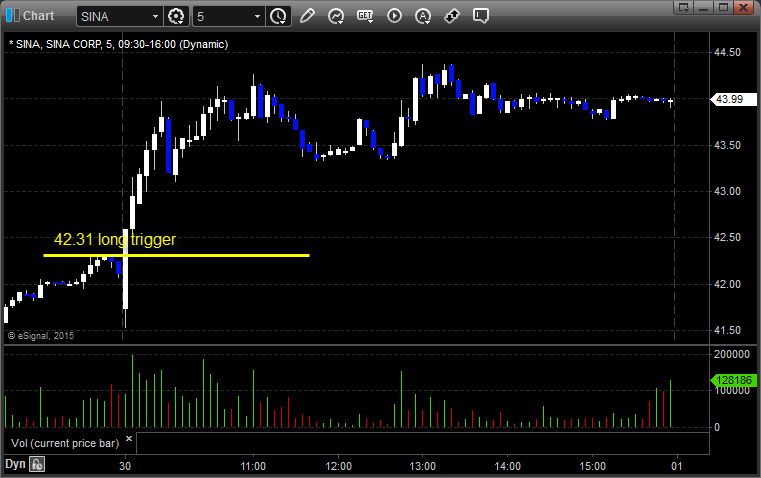This screenshot has width=761, height=478.
Task: Open the symbol settings gear menu
Action: 176,16
